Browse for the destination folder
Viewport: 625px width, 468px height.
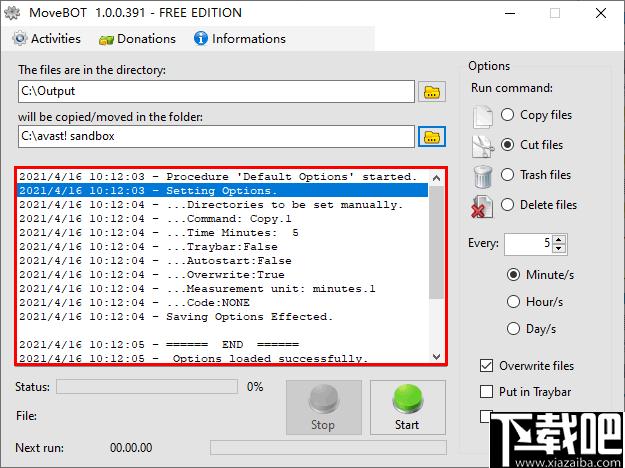(432, 137)
